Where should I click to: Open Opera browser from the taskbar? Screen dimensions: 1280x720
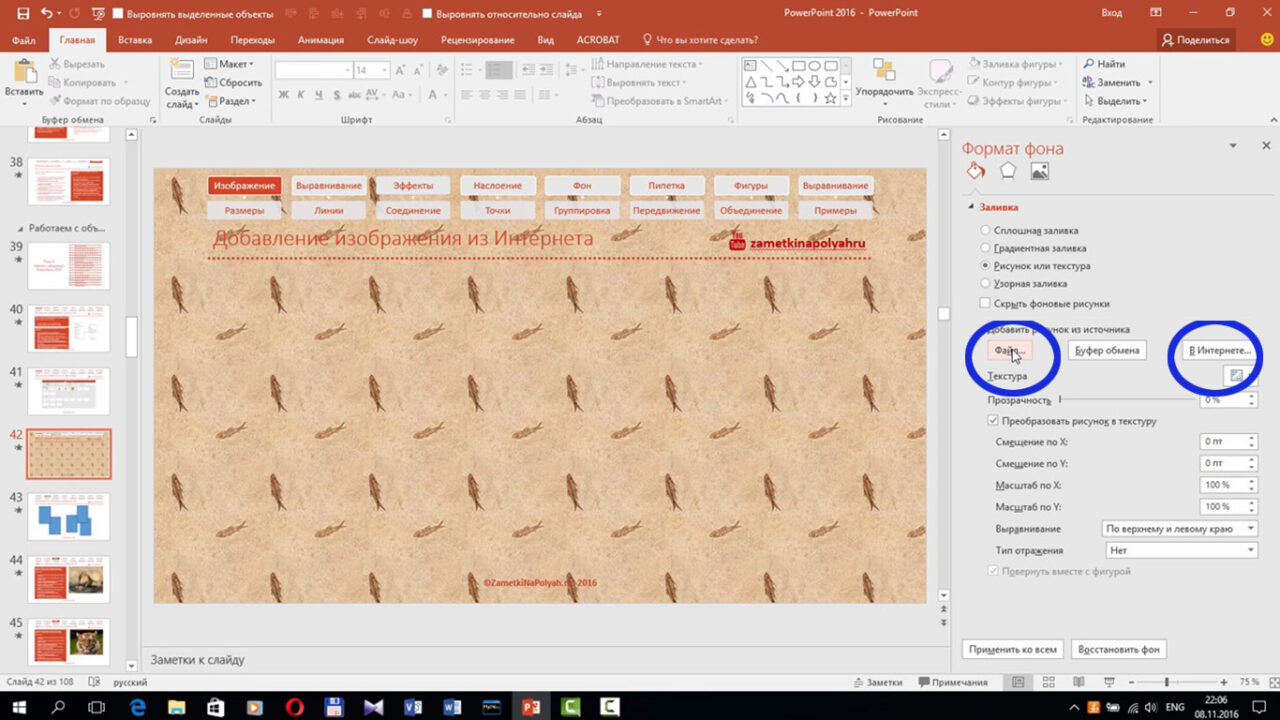click(295, 707)
